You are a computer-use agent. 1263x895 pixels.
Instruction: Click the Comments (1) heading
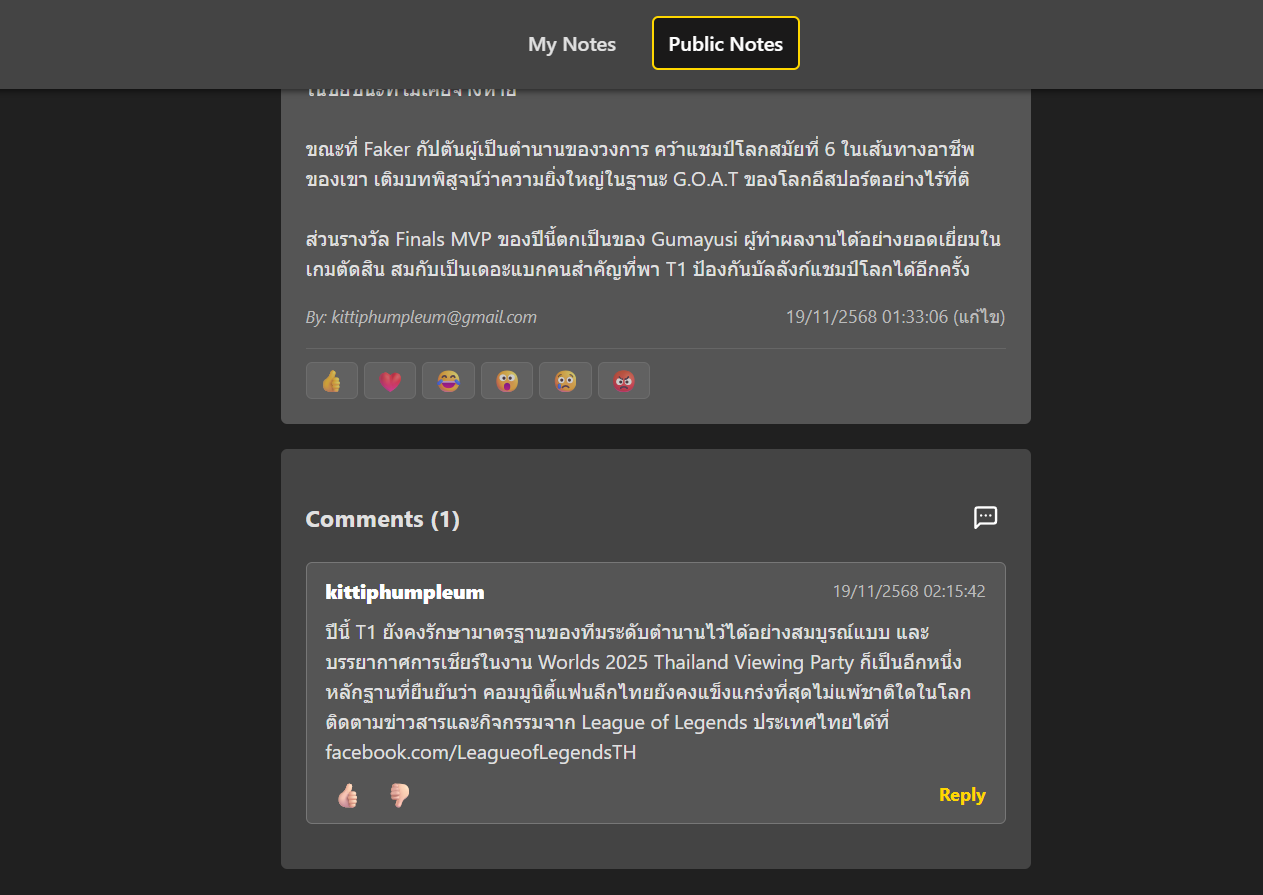click(383, 519)
